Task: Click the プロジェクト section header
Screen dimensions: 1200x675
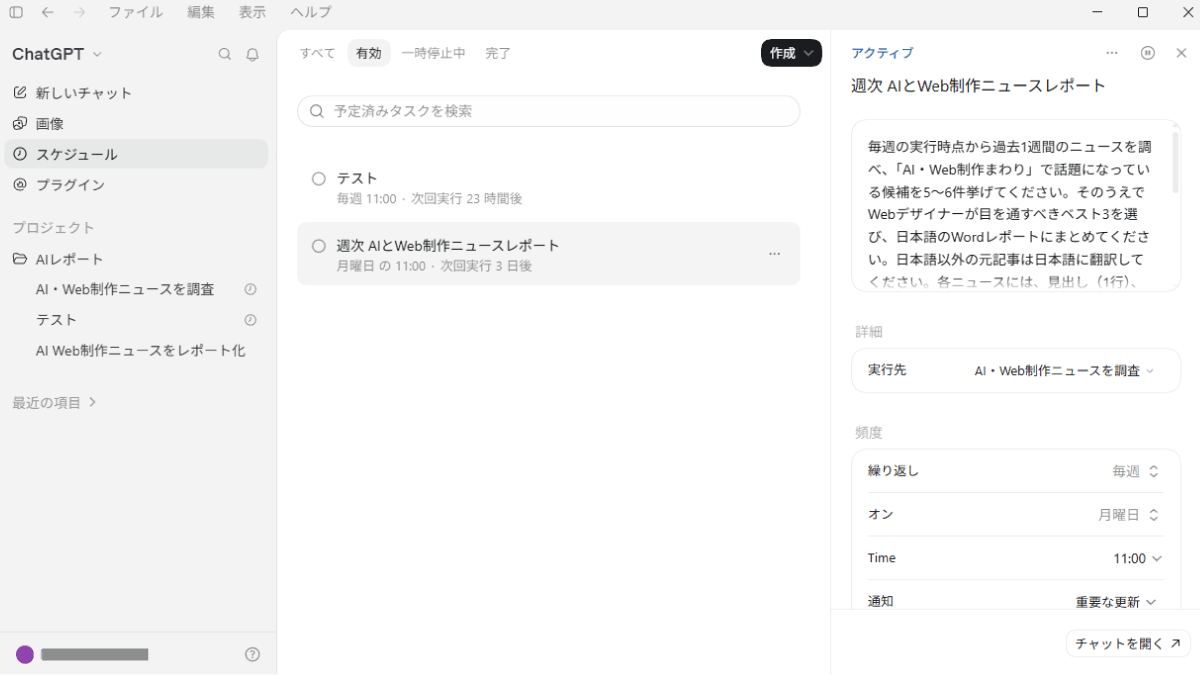Action: click(x=53, y=228)
